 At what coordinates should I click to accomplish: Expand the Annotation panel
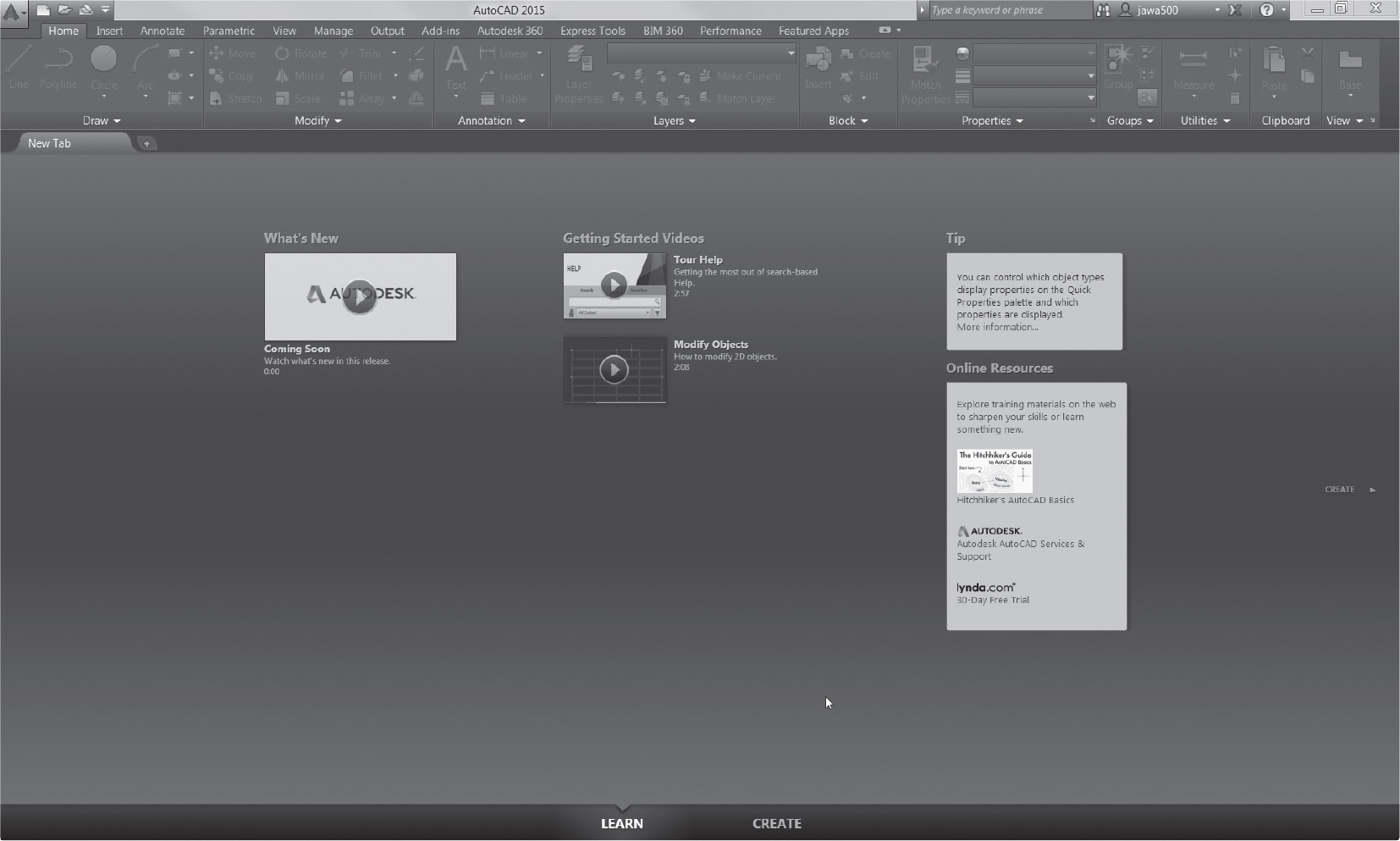pos(492,121)
